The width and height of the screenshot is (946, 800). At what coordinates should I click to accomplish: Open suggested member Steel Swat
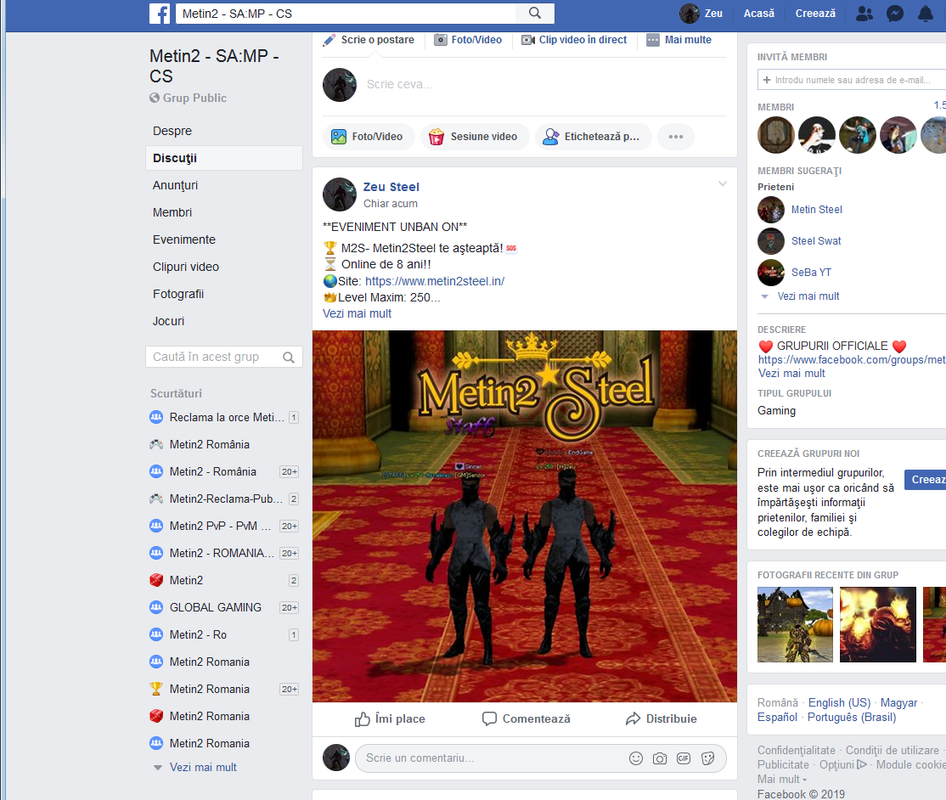click(816, 241)
